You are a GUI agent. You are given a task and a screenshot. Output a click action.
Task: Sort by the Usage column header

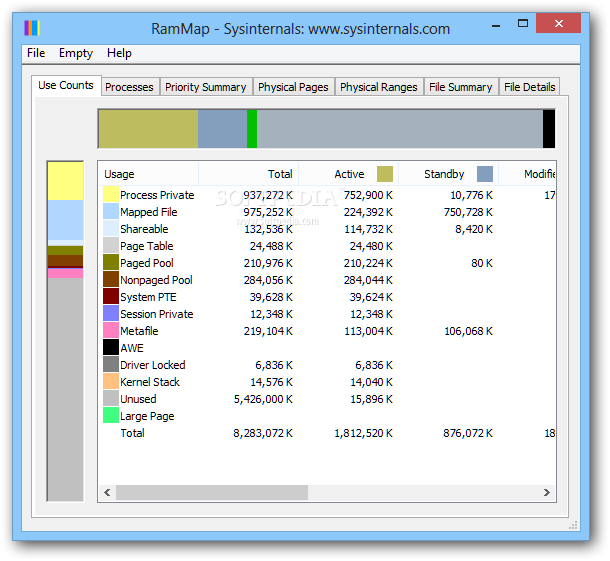click(148, 174)
